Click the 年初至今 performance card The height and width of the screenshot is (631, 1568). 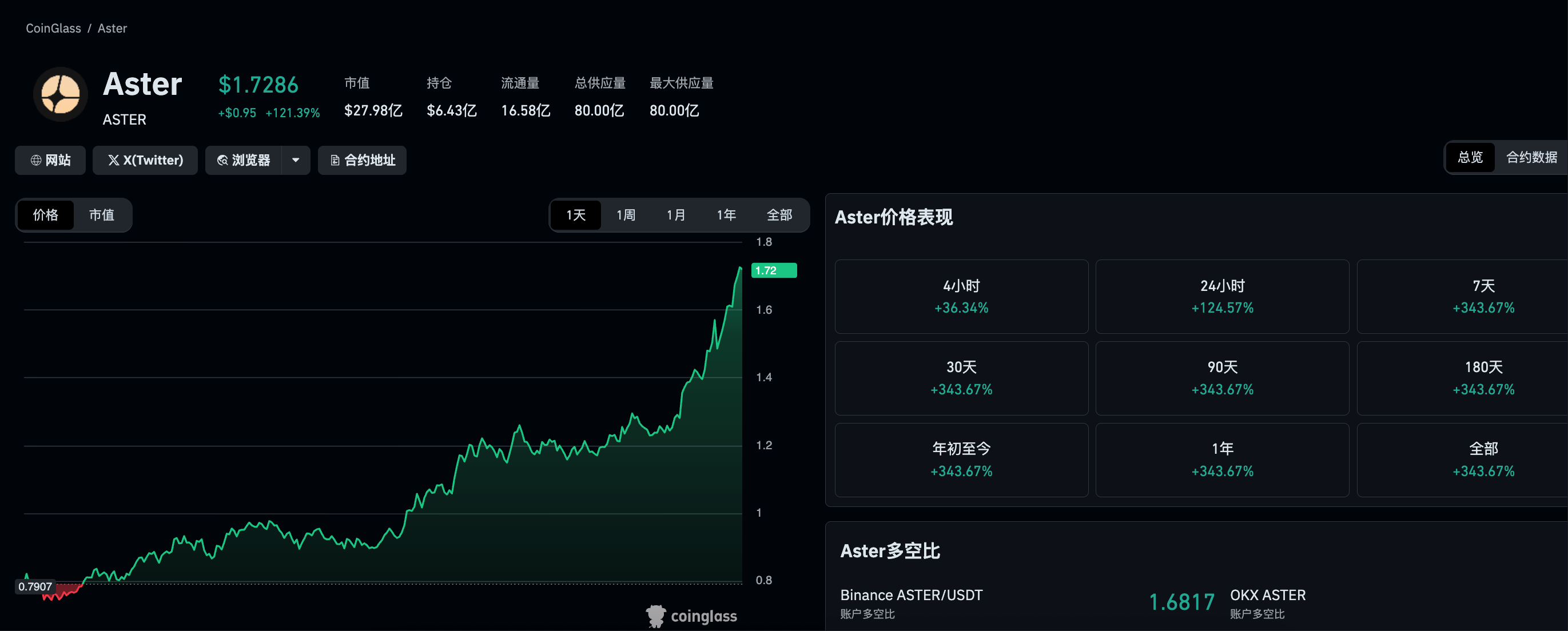962,460
